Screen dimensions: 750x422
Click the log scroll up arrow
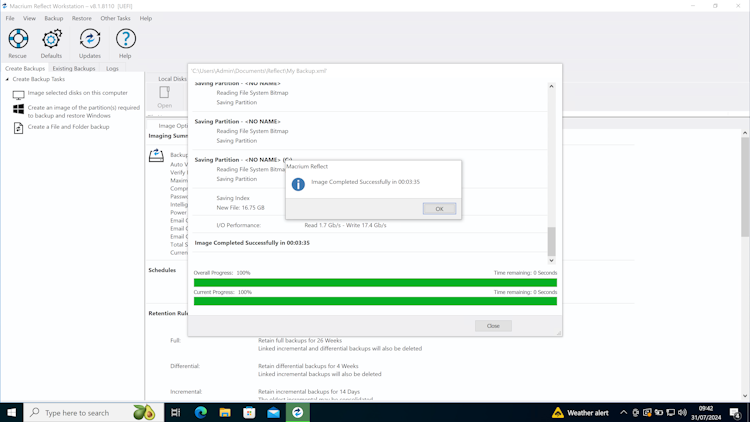tap(551, 87)
